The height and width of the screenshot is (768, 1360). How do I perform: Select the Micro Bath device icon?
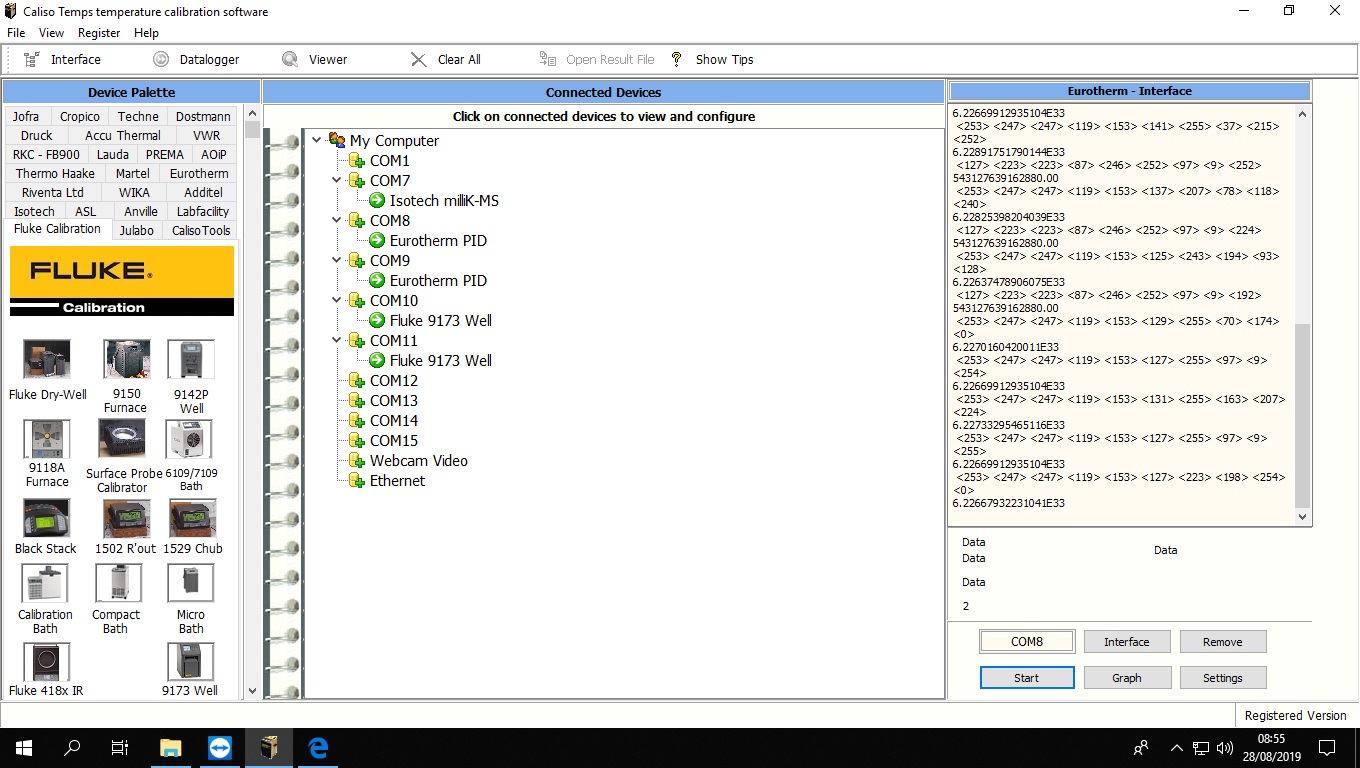tap(191, 583)
